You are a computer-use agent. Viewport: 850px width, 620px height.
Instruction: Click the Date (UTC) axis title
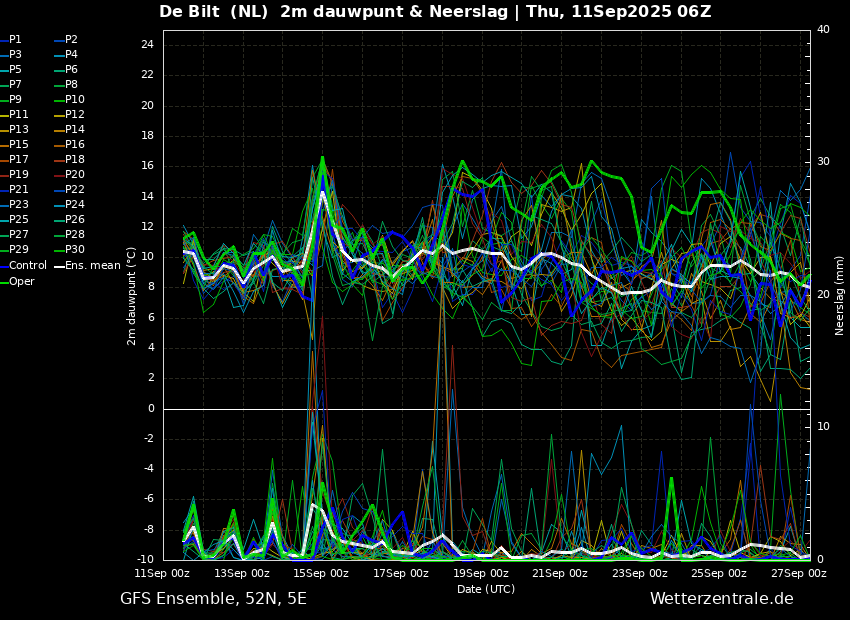click(x=486, y=589)
